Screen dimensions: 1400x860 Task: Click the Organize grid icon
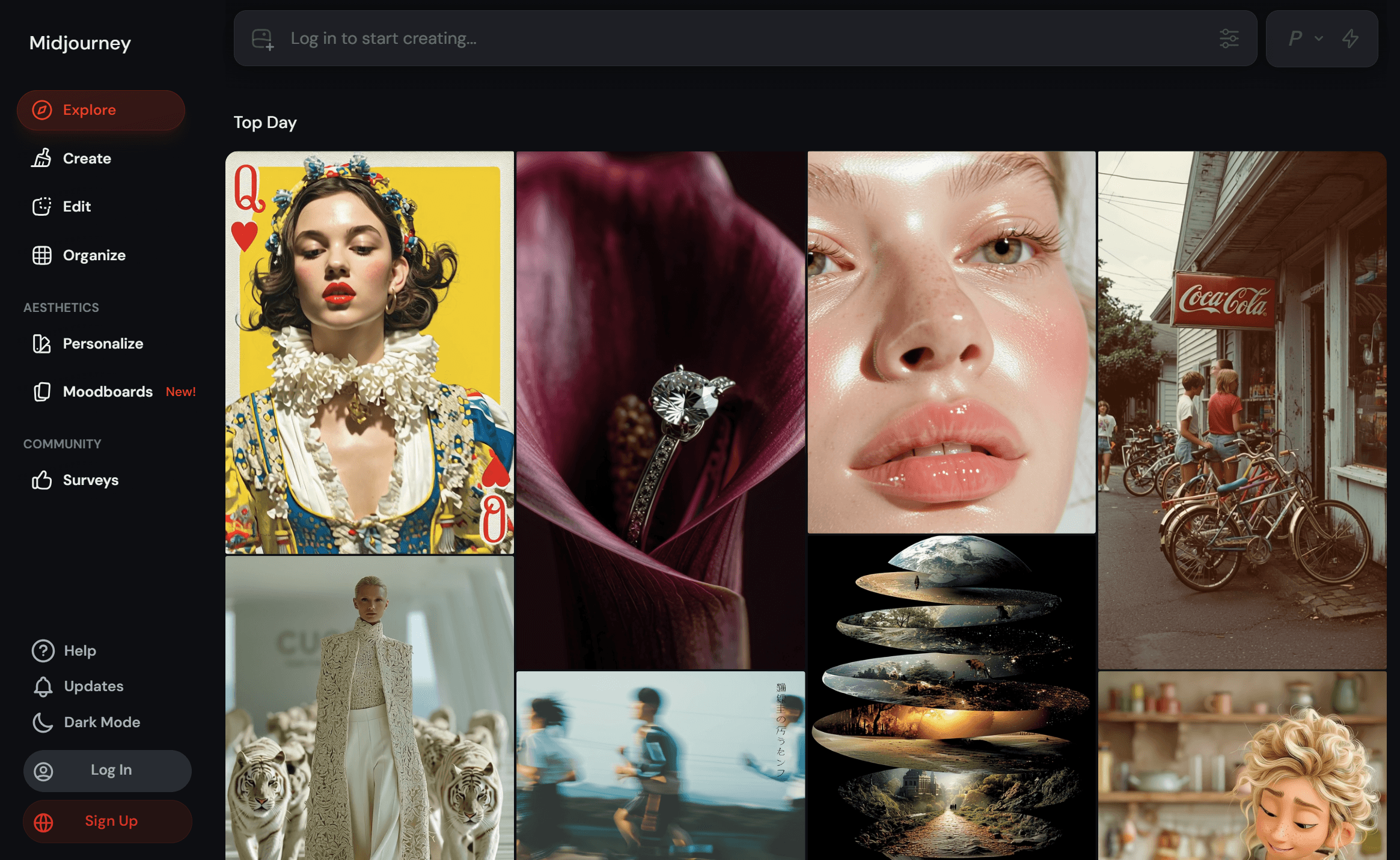(x=41, y=255)
